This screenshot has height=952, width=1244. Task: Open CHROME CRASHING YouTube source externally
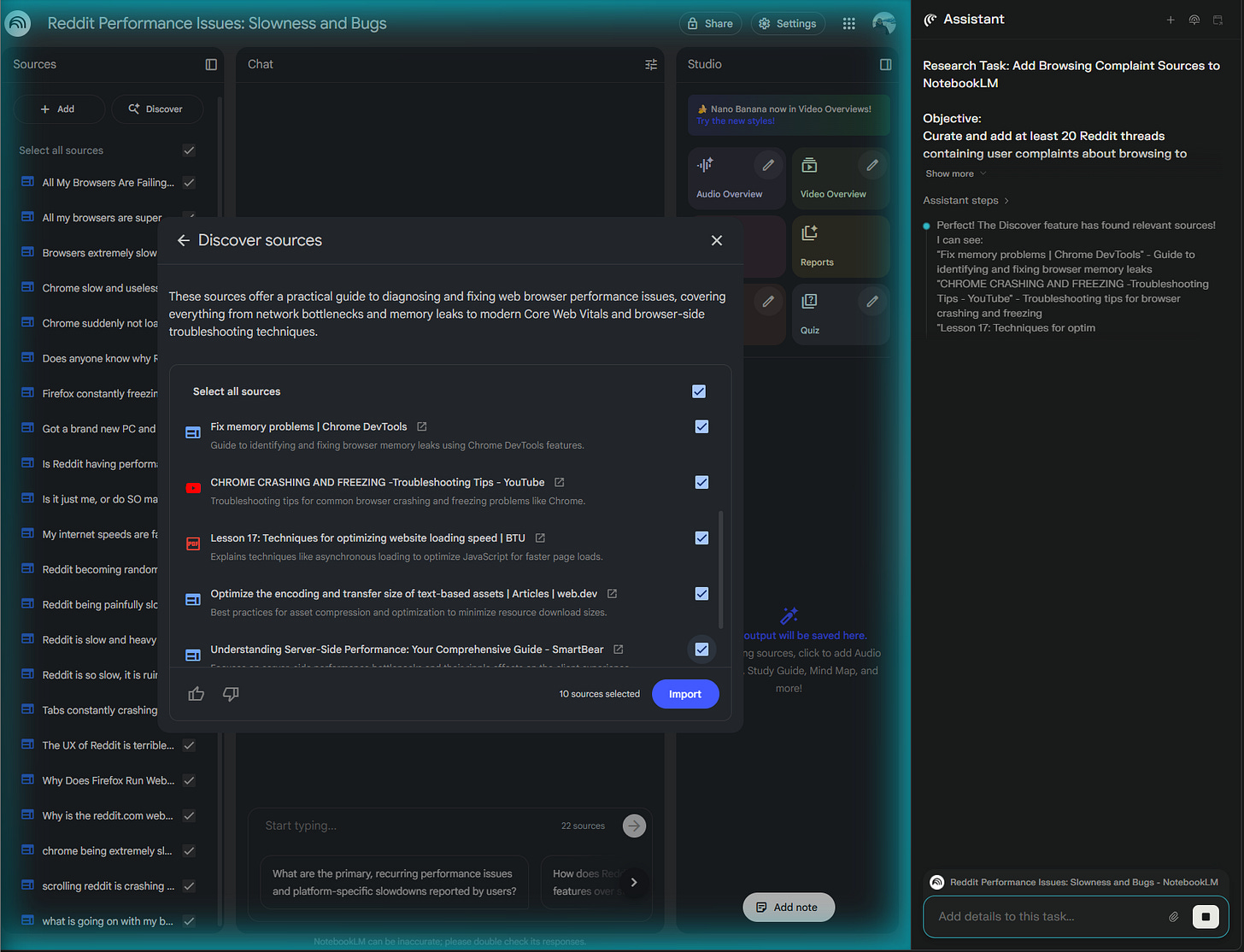560,482
